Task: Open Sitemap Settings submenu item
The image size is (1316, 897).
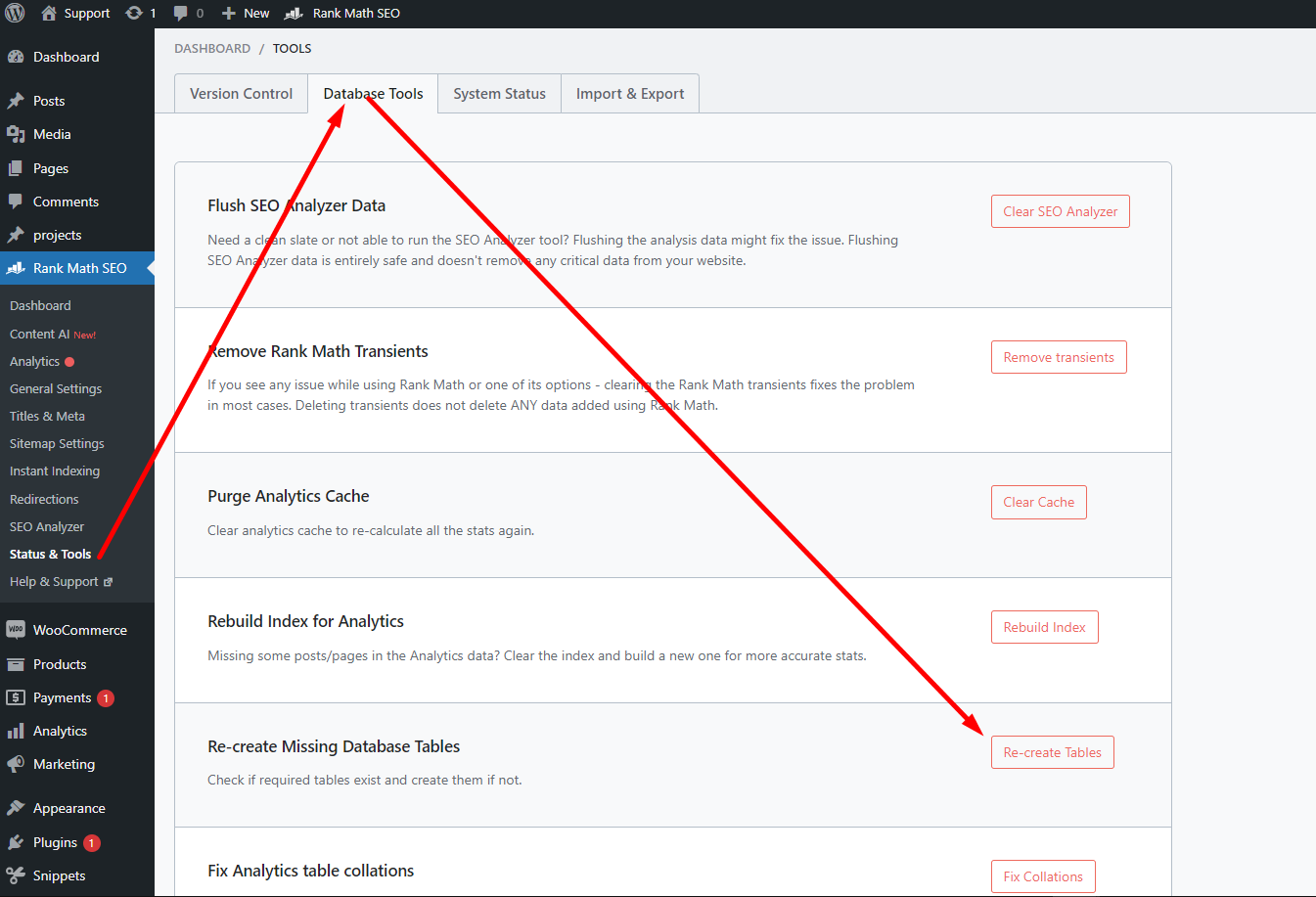Action: tap(57, 443)
